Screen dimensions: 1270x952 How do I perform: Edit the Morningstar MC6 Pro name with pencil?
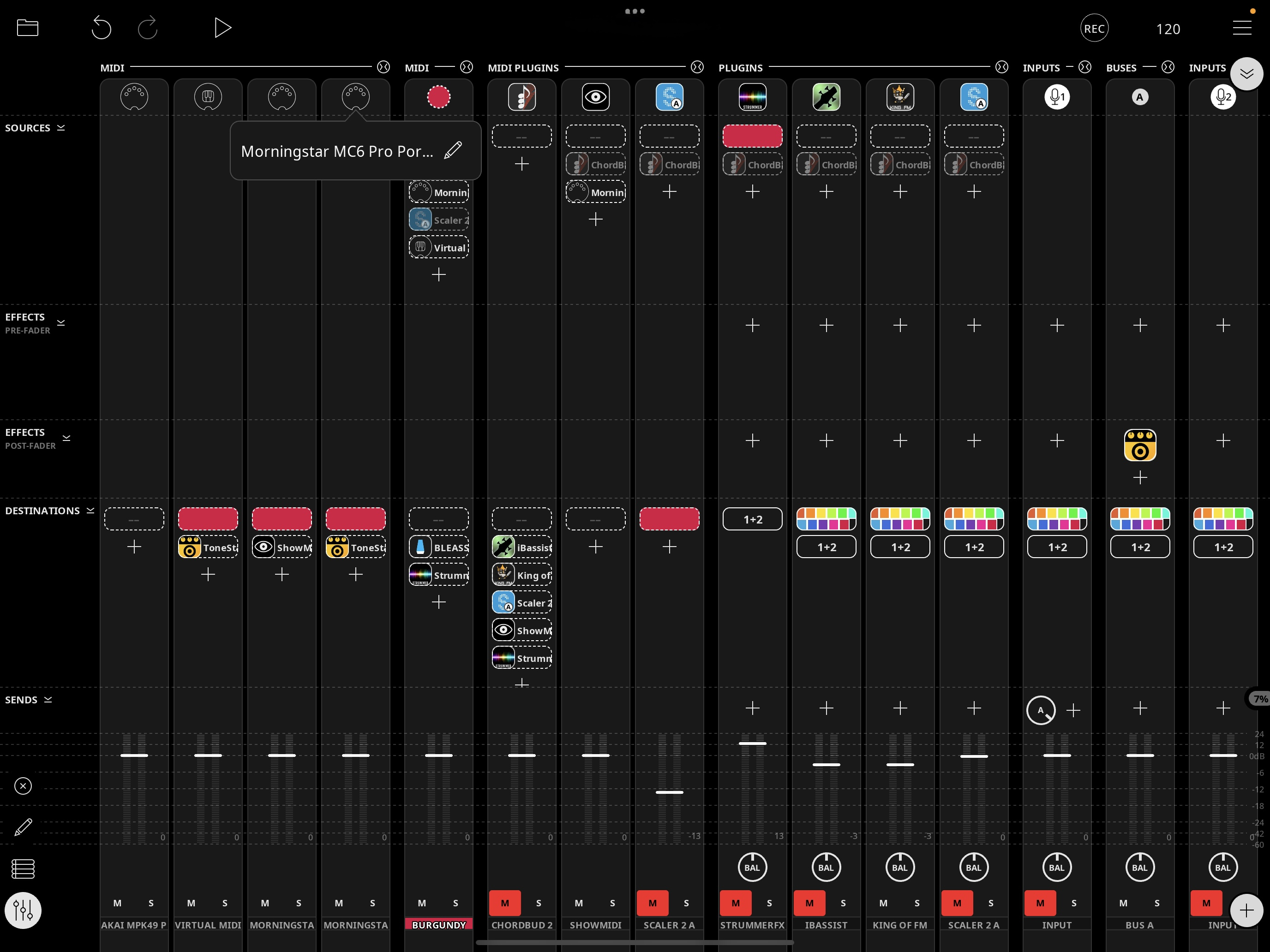coord(453,150)
